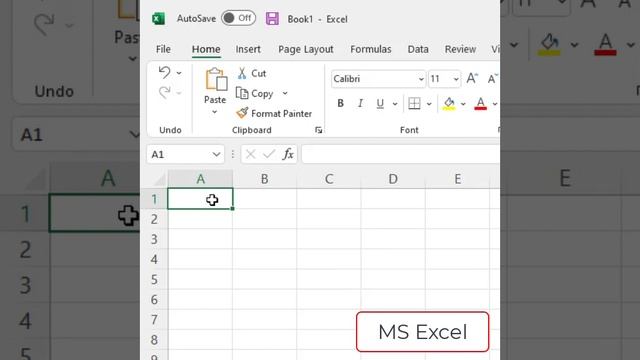The height and width of the screenshot is (360, 640).
Task: Open the Page Layout tab
Action: pyautogui.click(x=306, y=49)
